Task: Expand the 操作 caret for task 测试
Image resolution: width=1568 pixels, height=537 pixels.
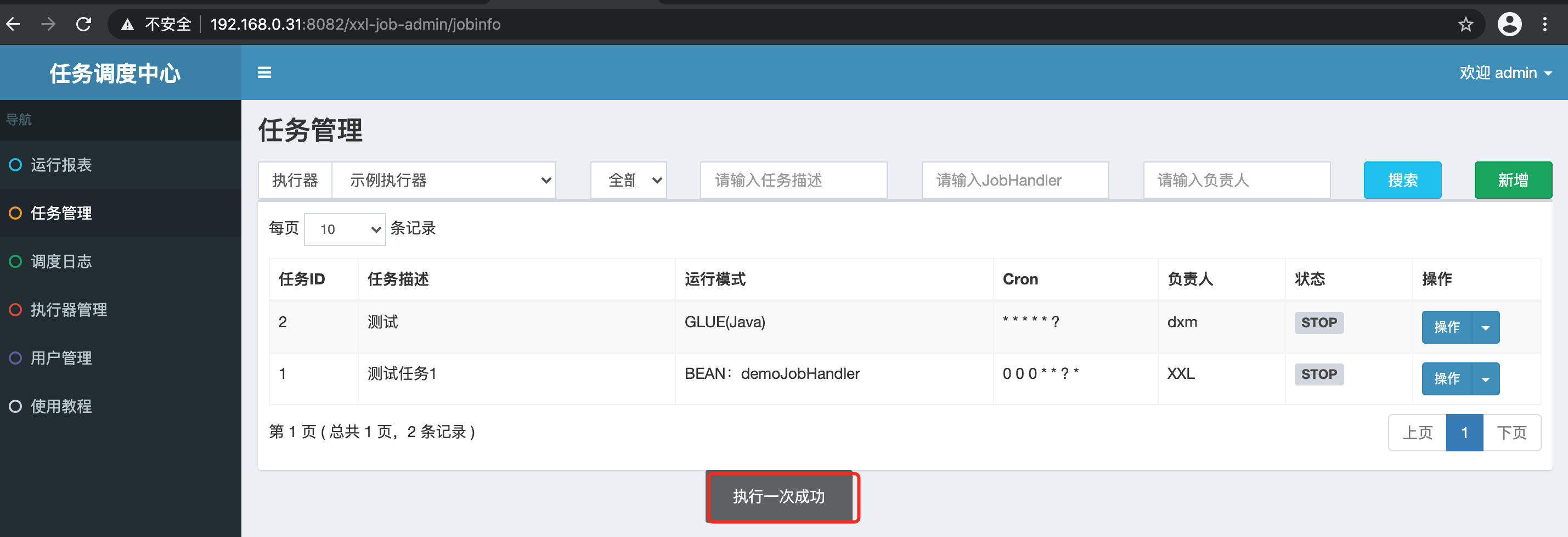Action: click(1486, 327)
